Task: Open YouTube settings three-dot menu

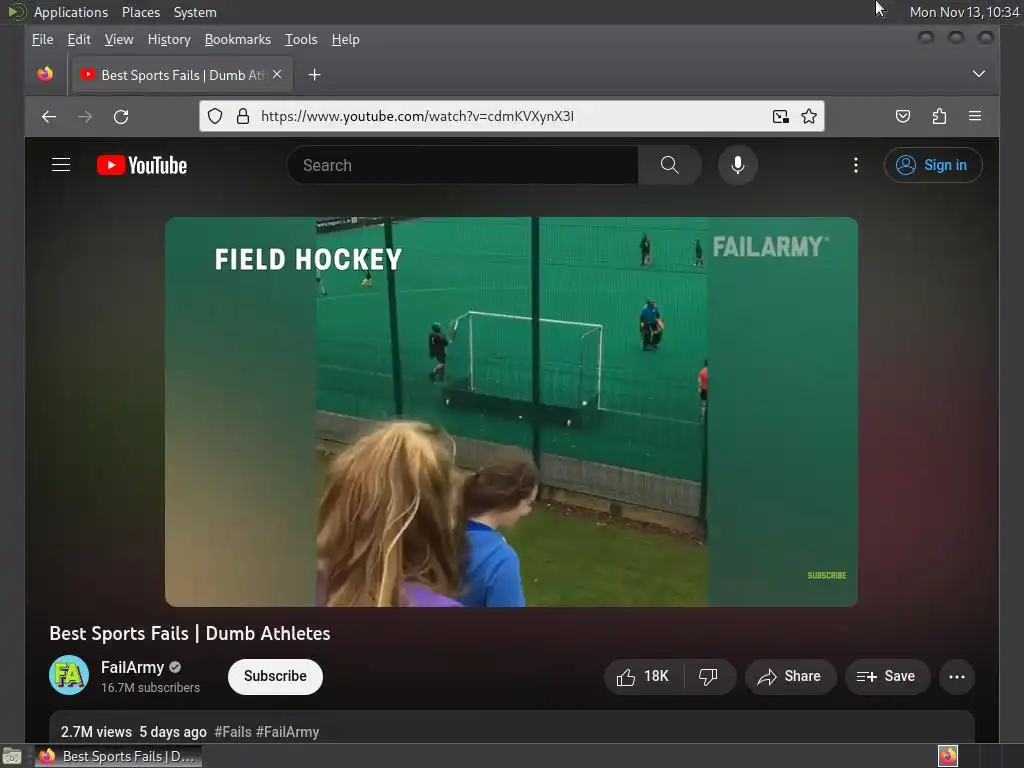Action: point(856,165)
